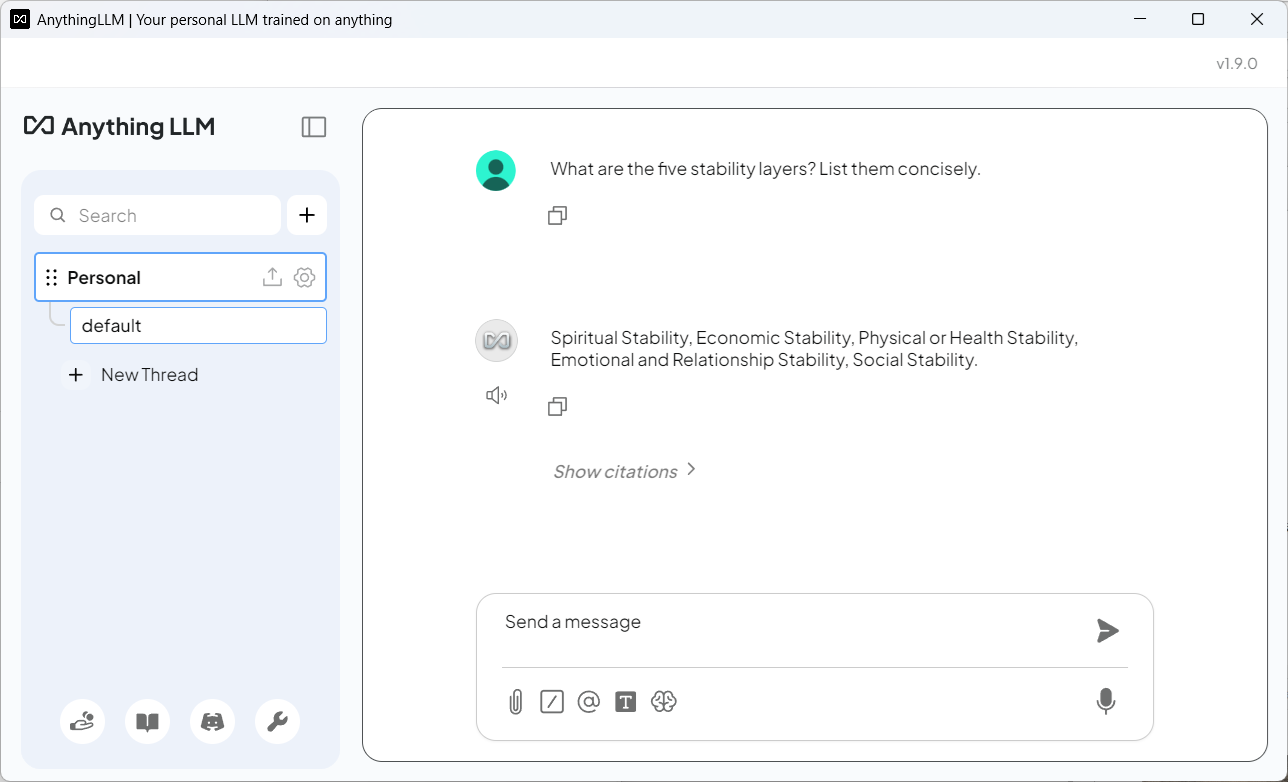The image size is (1288, 782).
Task: Select the default thread
Action: point(198,326)
